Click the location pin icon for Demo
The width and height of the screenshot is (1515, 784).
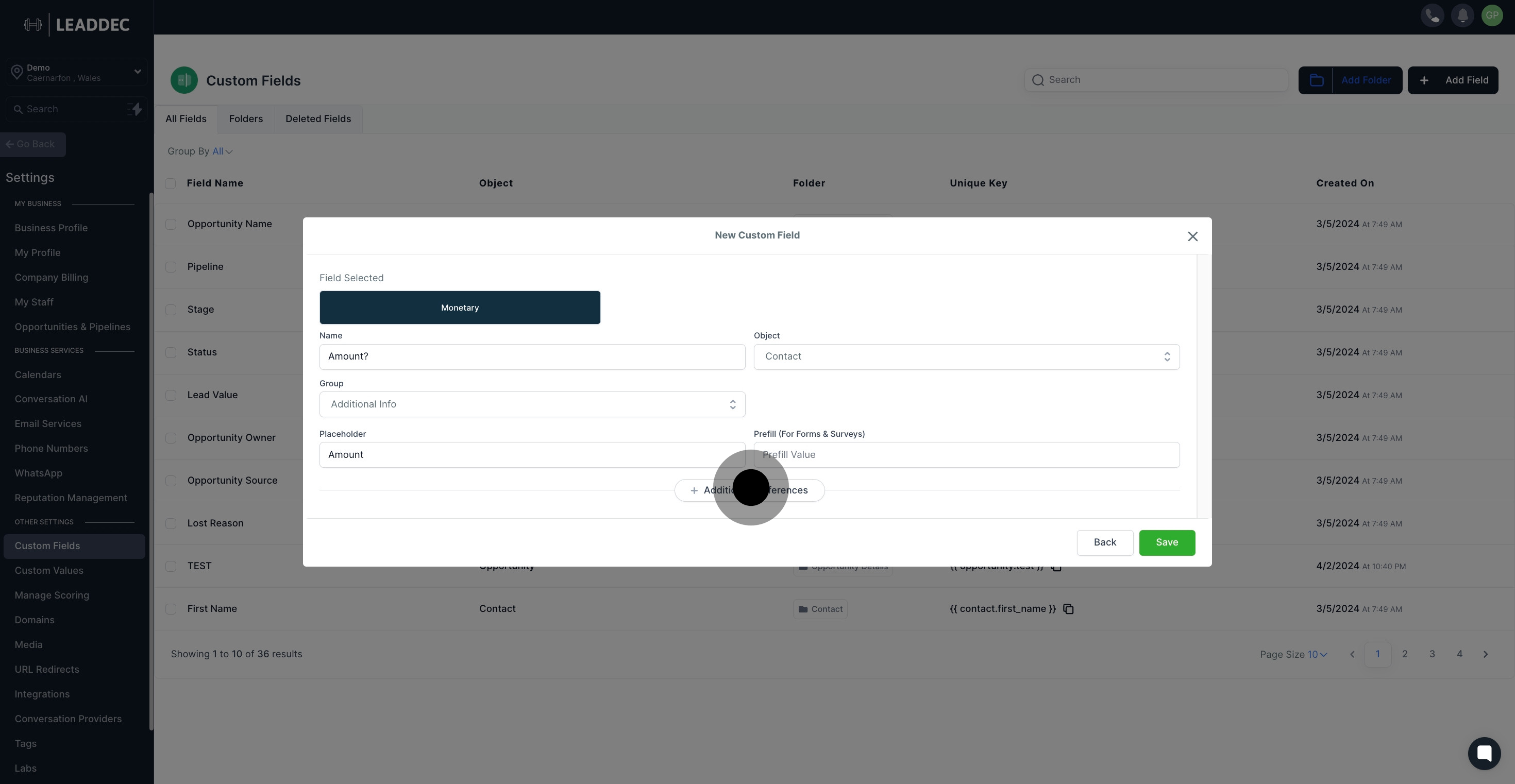click(17, 72)
